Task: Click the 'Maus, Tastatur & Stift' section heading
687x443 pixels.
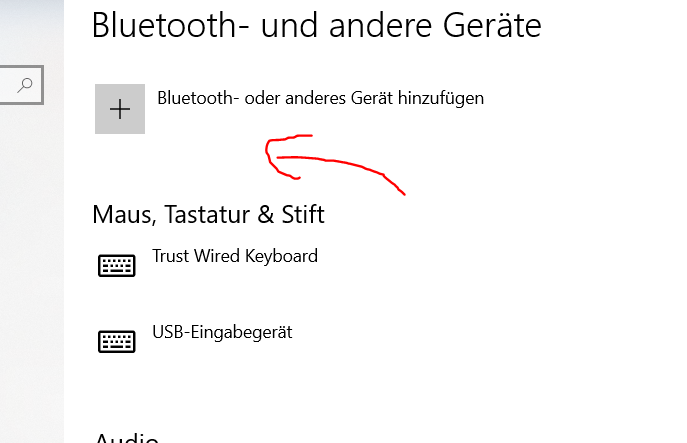Action: (208, 214)
